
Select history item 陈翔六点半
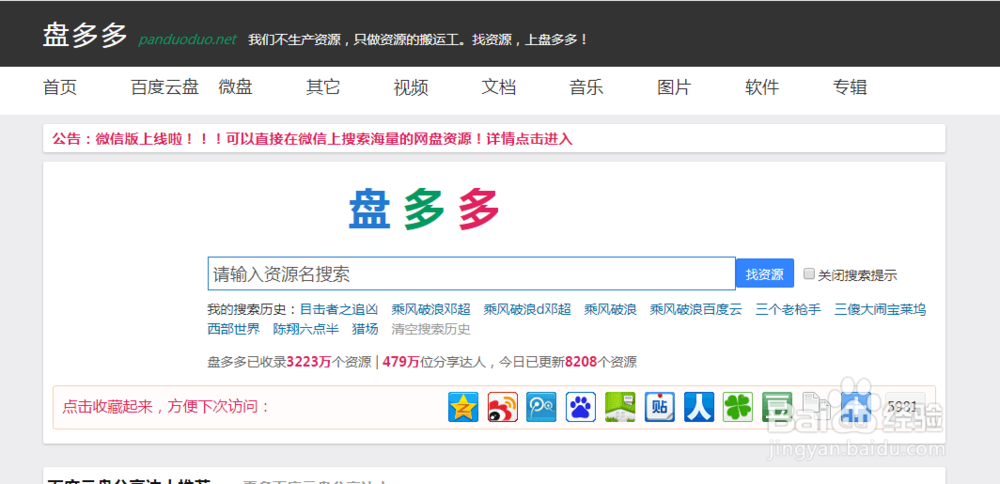point(306,329)
